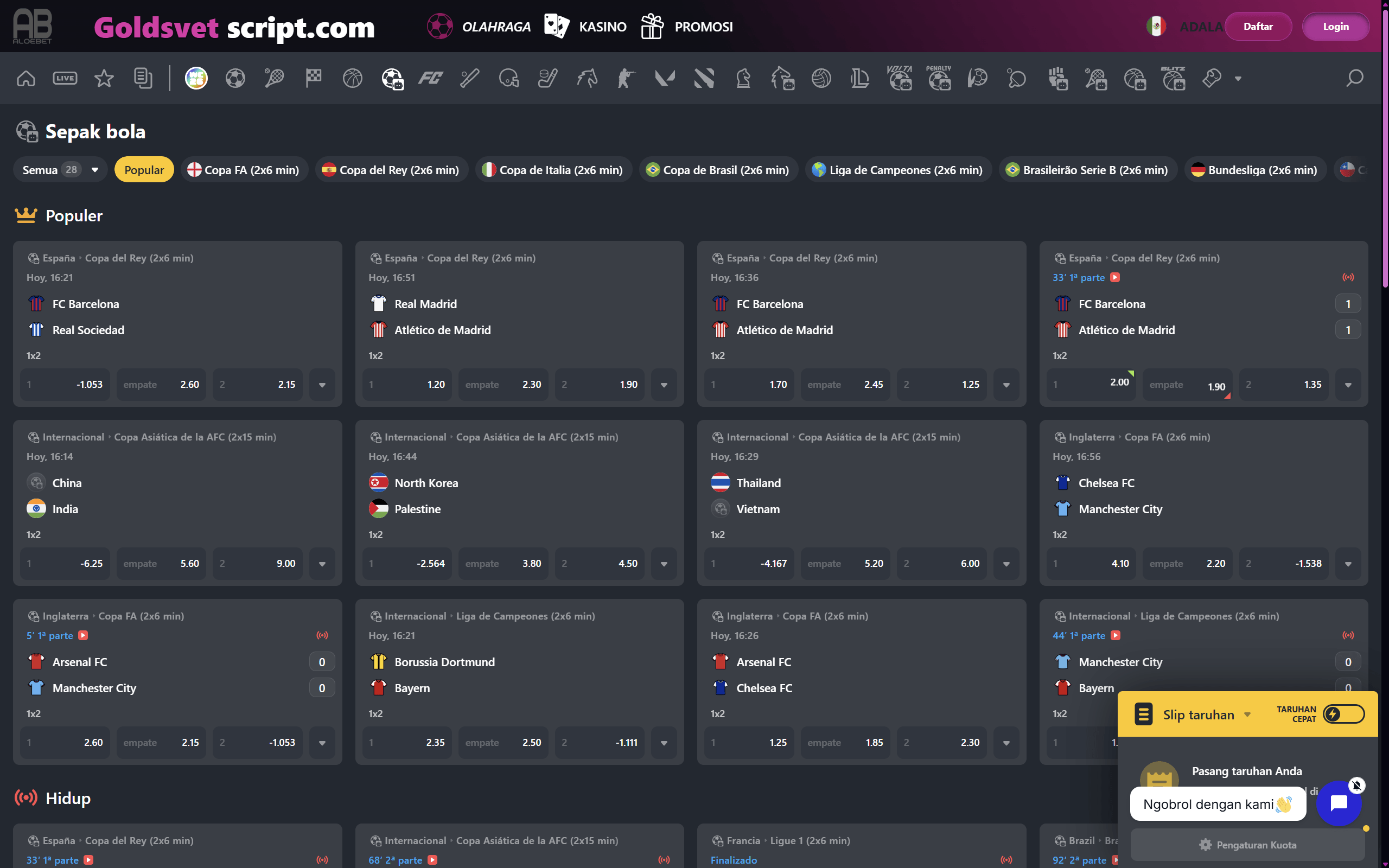Select the basketball sport icon
This screenshot has height=868, width=1389.
click(x=353, y=78)
